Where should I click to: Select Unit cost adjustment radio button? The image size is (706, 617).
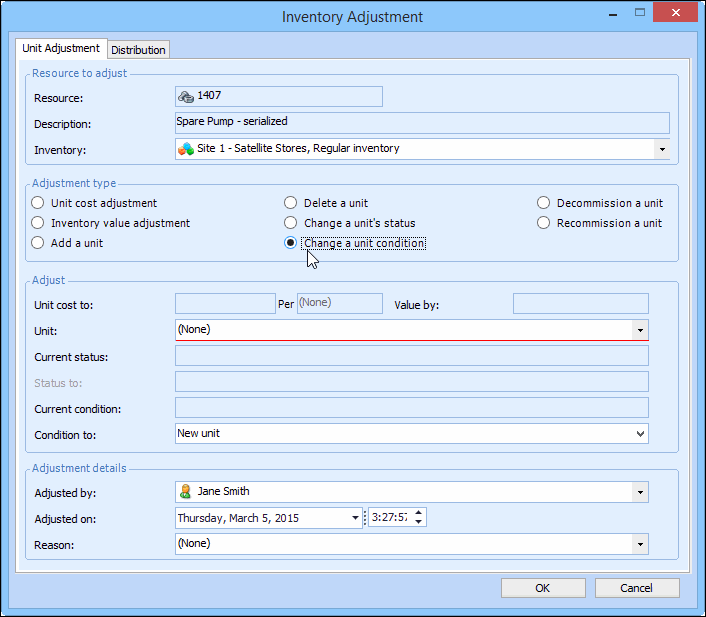tap(38, 203)
